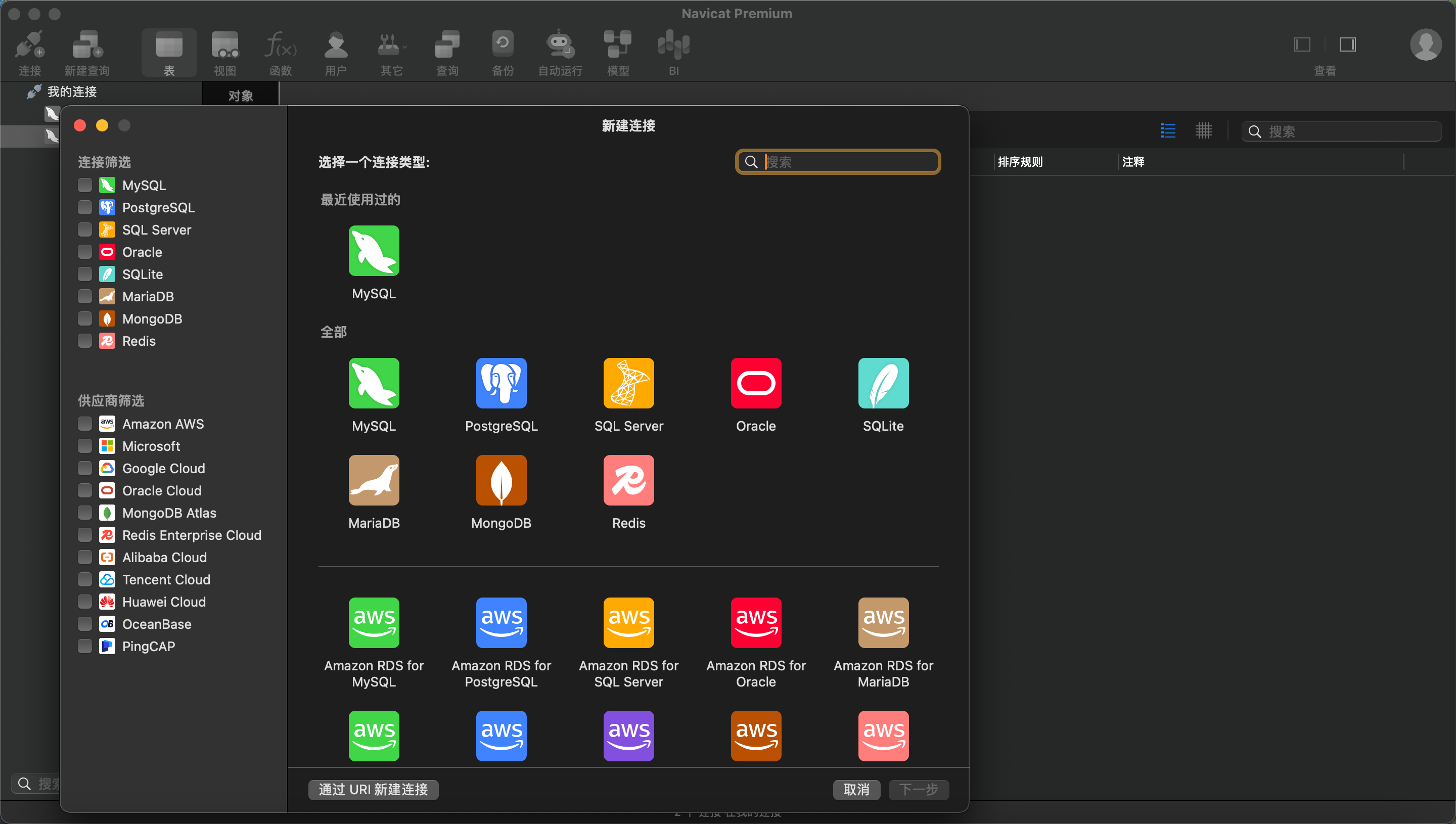Viewport: 1456px width, 824px height.
Task: Switch to the 对象 tab
Action: coord(241,95)
